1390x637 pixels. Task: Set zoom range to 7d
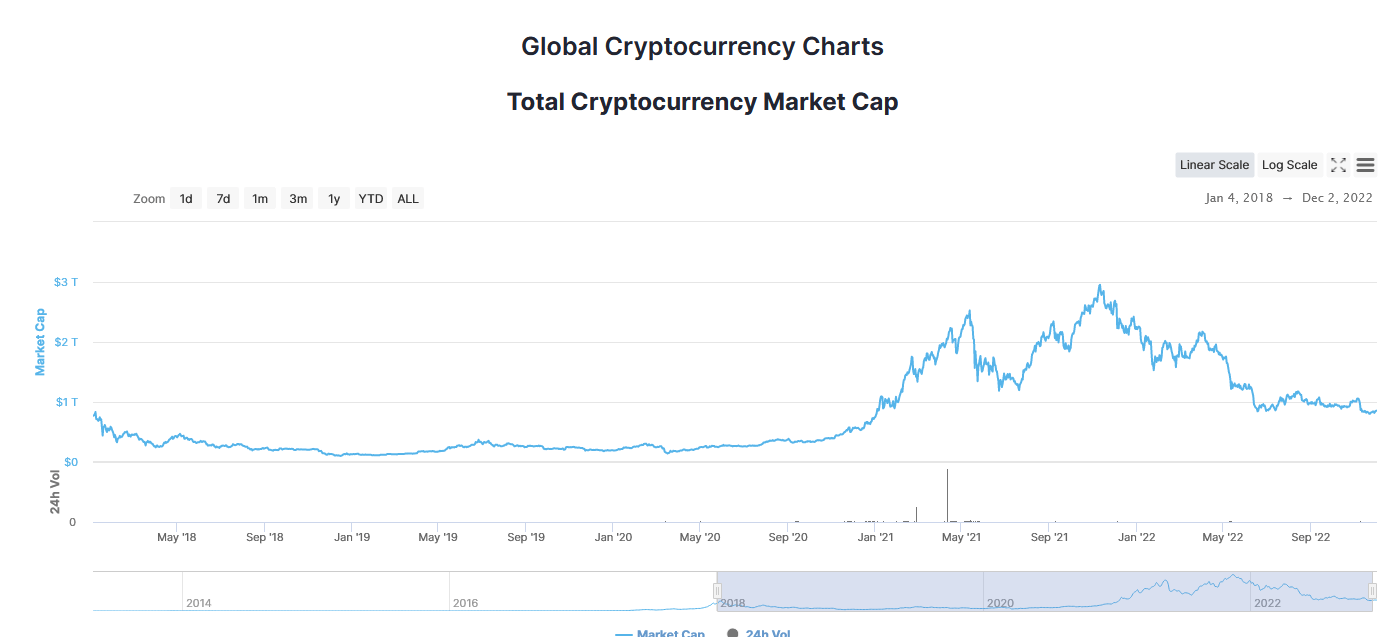coord(223,199)
